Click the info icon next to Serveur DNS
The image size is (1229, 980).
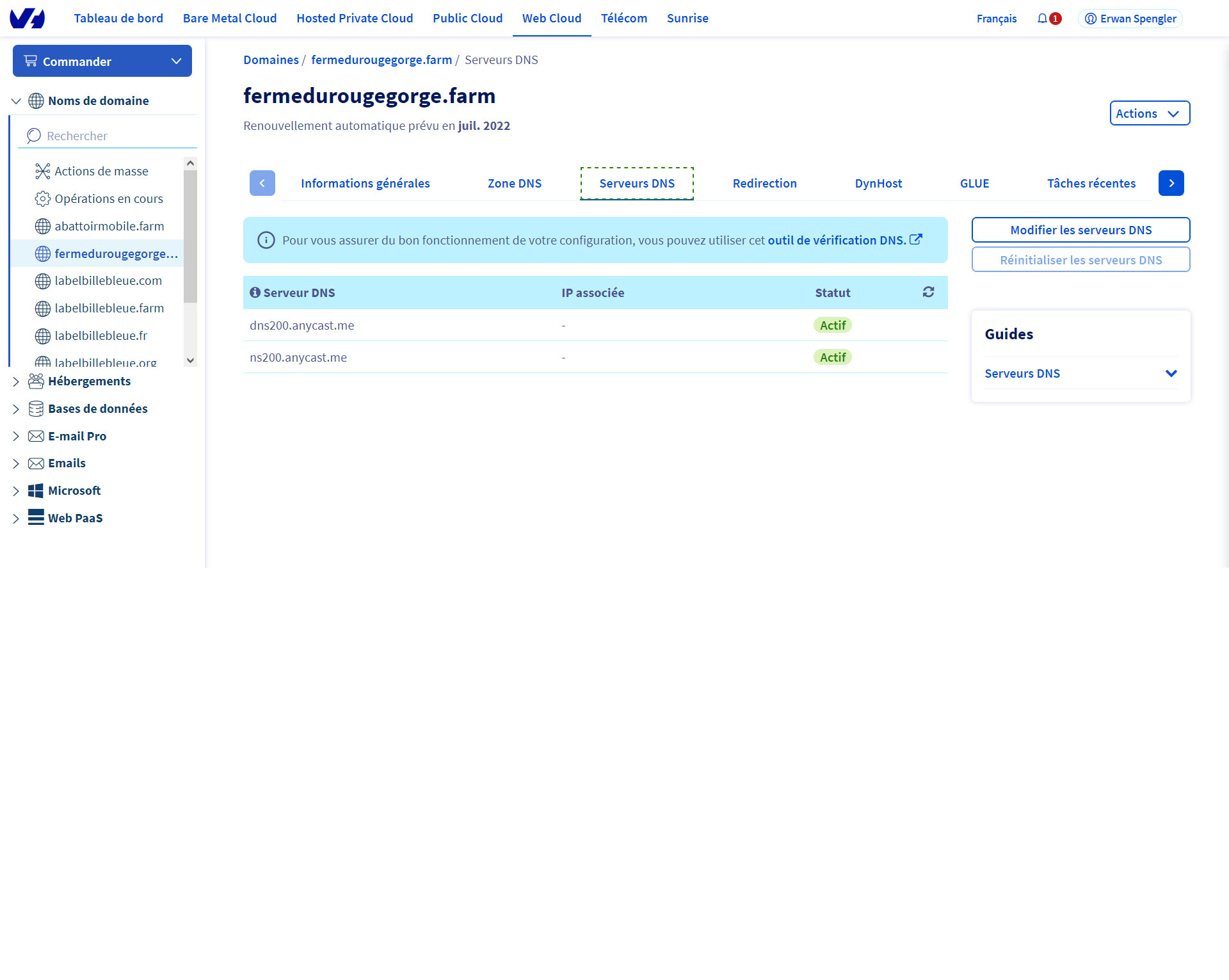255,293
